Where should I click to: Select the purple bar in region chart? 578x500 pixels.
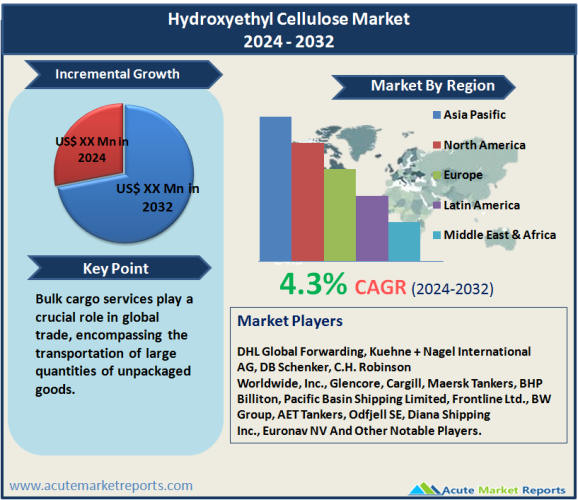click(x=372, y=229)
